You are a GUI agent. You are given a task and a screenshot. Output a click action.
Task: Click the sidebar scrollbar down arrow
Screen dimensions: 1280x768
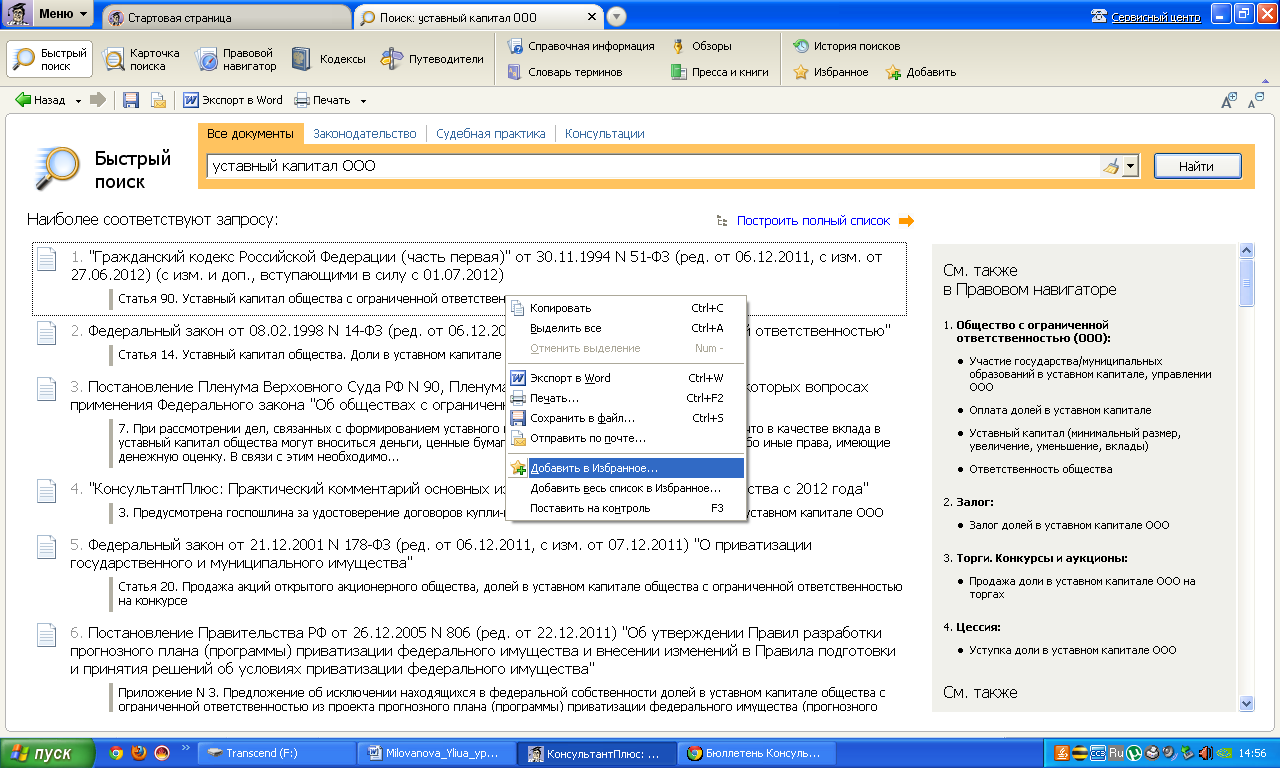coord(1246,703)
